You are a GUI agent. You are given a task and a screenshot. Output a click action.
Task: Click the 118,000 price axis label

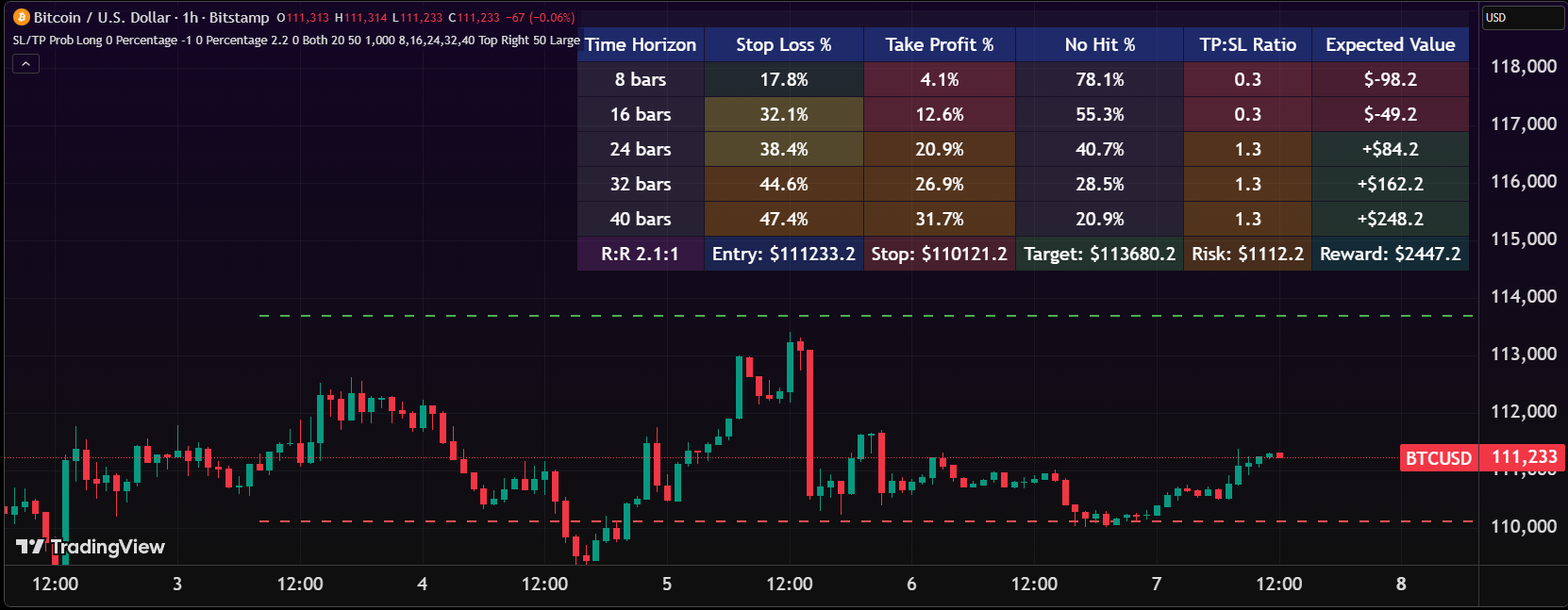tap(1524, 66)
